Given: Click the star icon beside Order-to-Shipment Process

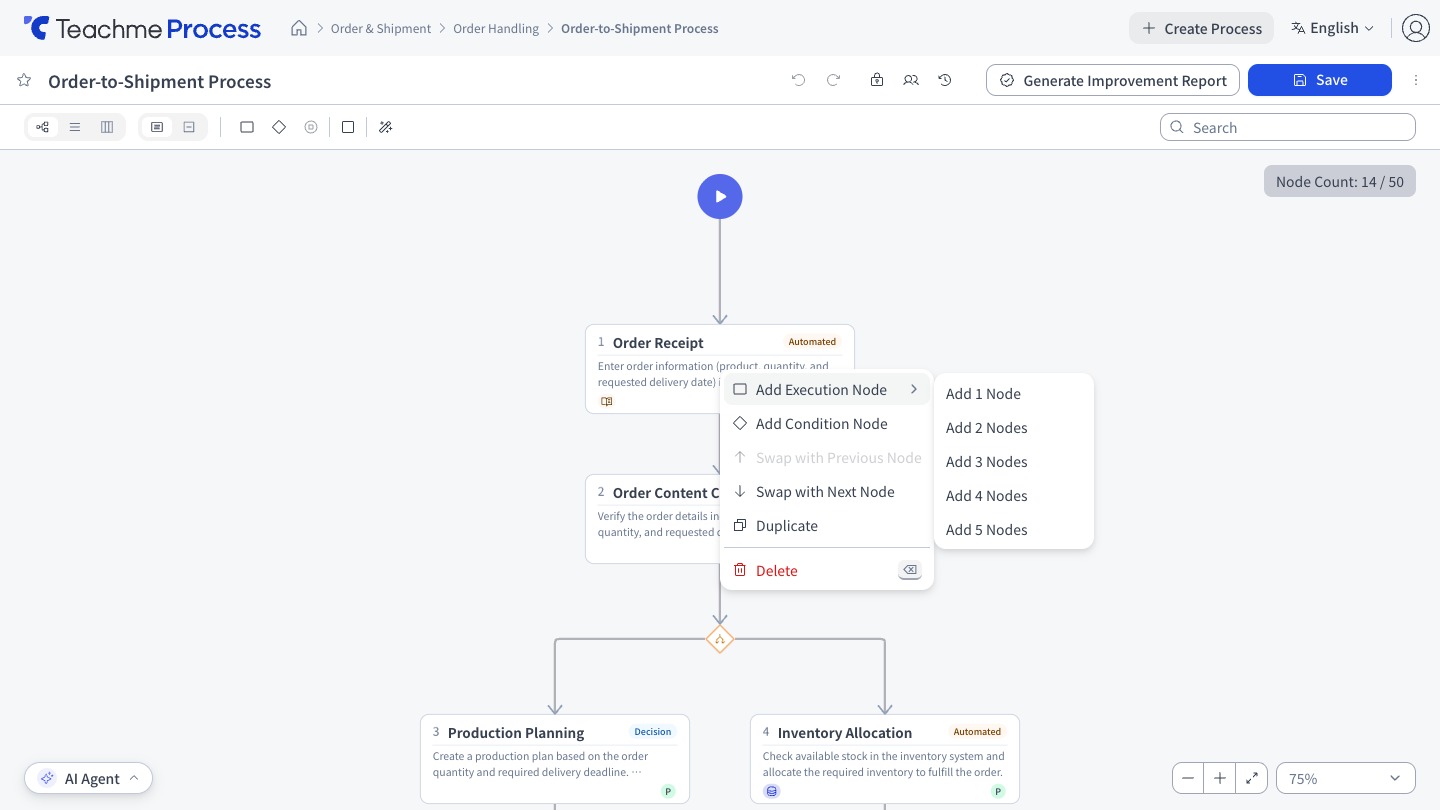Looking at the screenshot, I should tap(24, 81).
